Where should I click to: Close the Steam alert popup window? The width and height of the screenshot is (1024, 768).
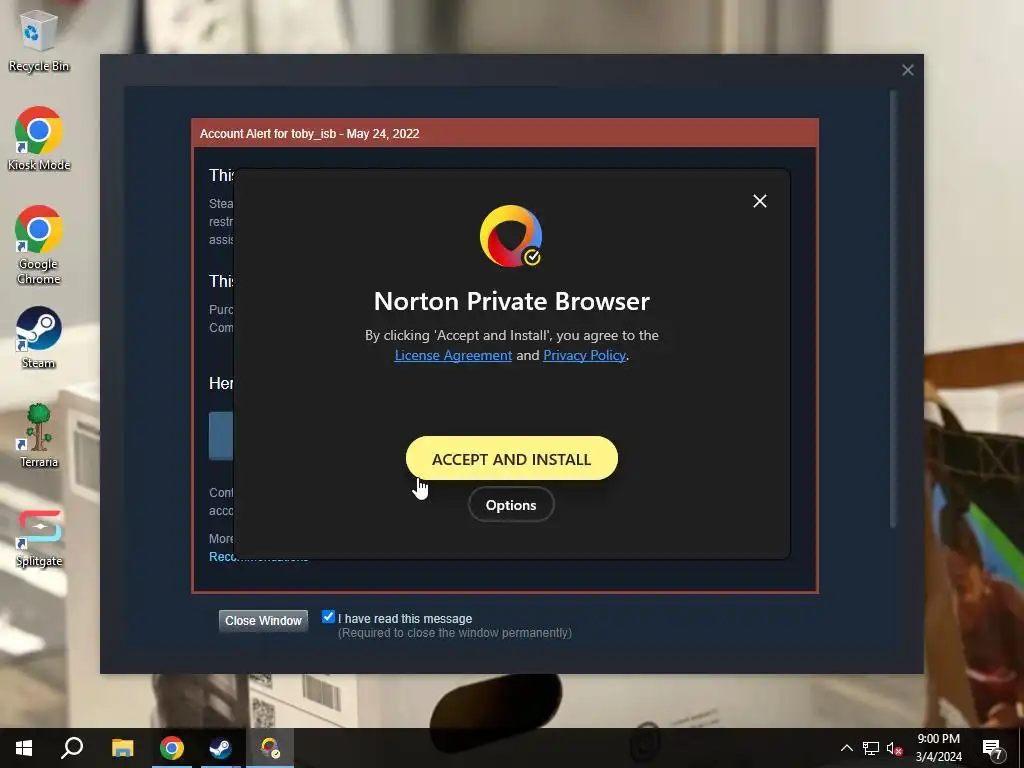pos(907,70)
